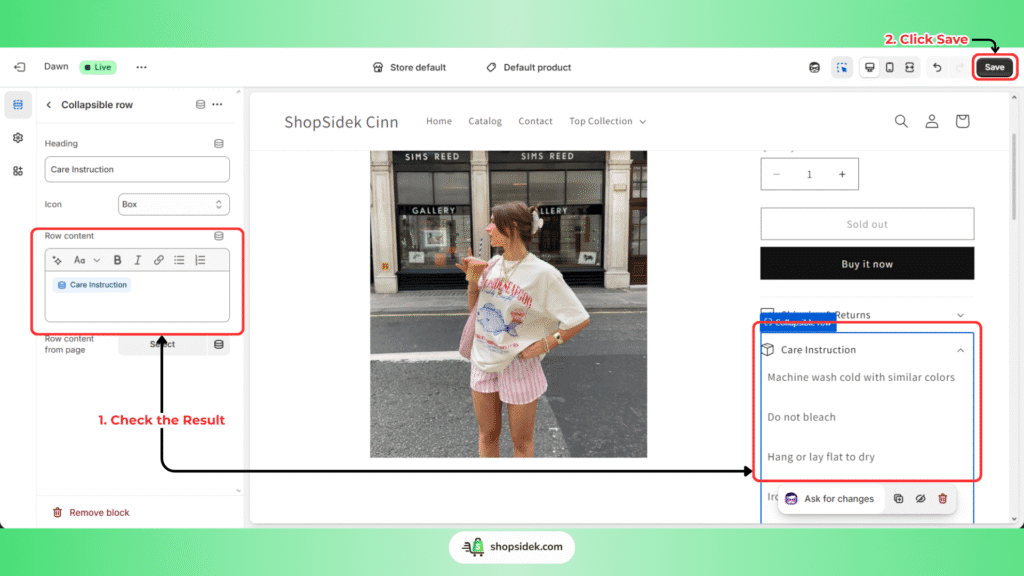Apply italic formatting in Row content
The image size is (1024, 576).
[138, 260]
